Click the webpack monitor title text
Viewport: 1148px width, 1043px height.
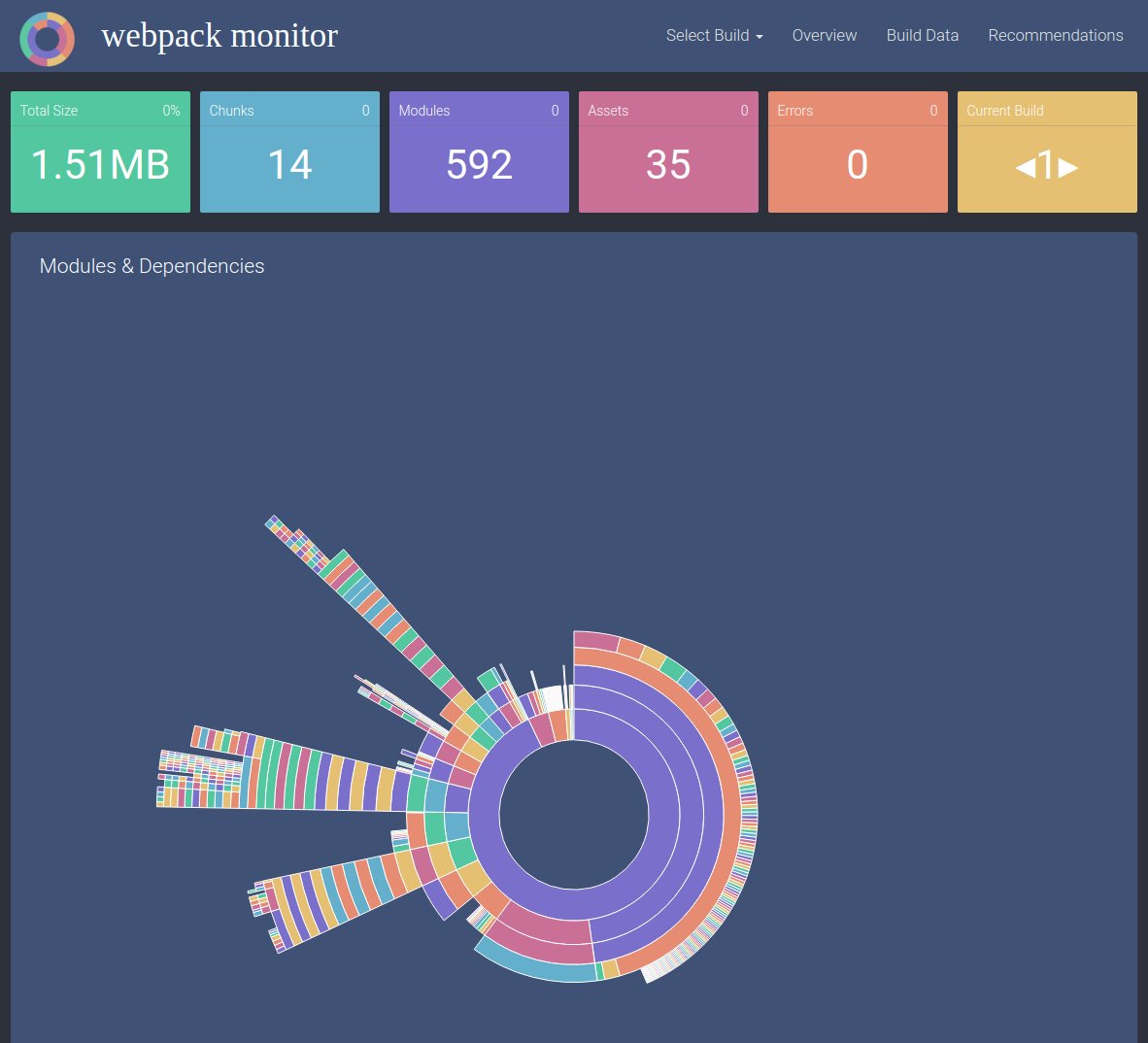point(219,37)
